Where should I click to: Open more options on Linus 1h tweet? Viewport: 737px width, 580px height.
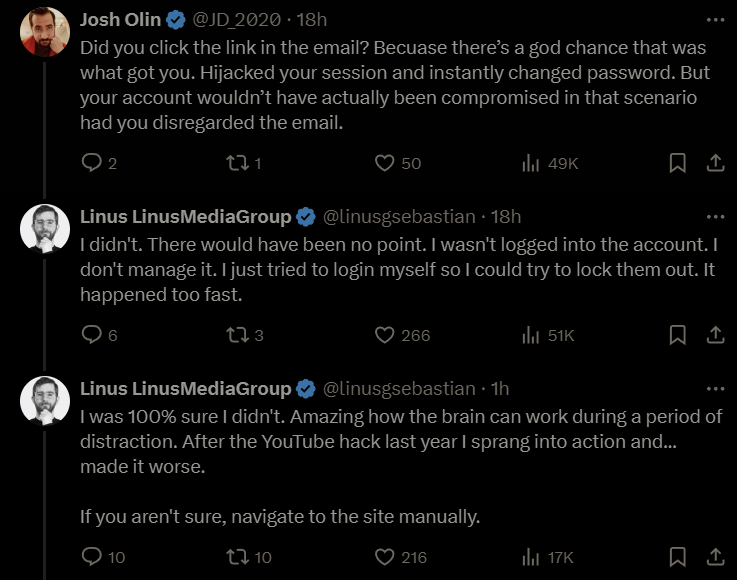[715, 389]
